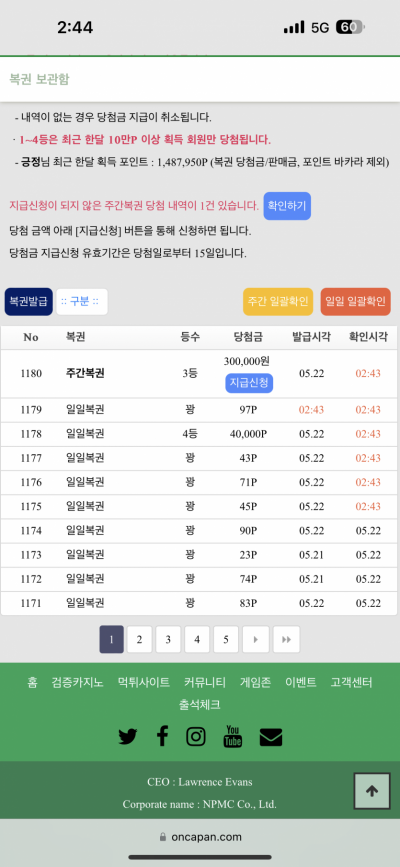
Task: Open the Facebook icon in footer
Action: coord(162,736)
